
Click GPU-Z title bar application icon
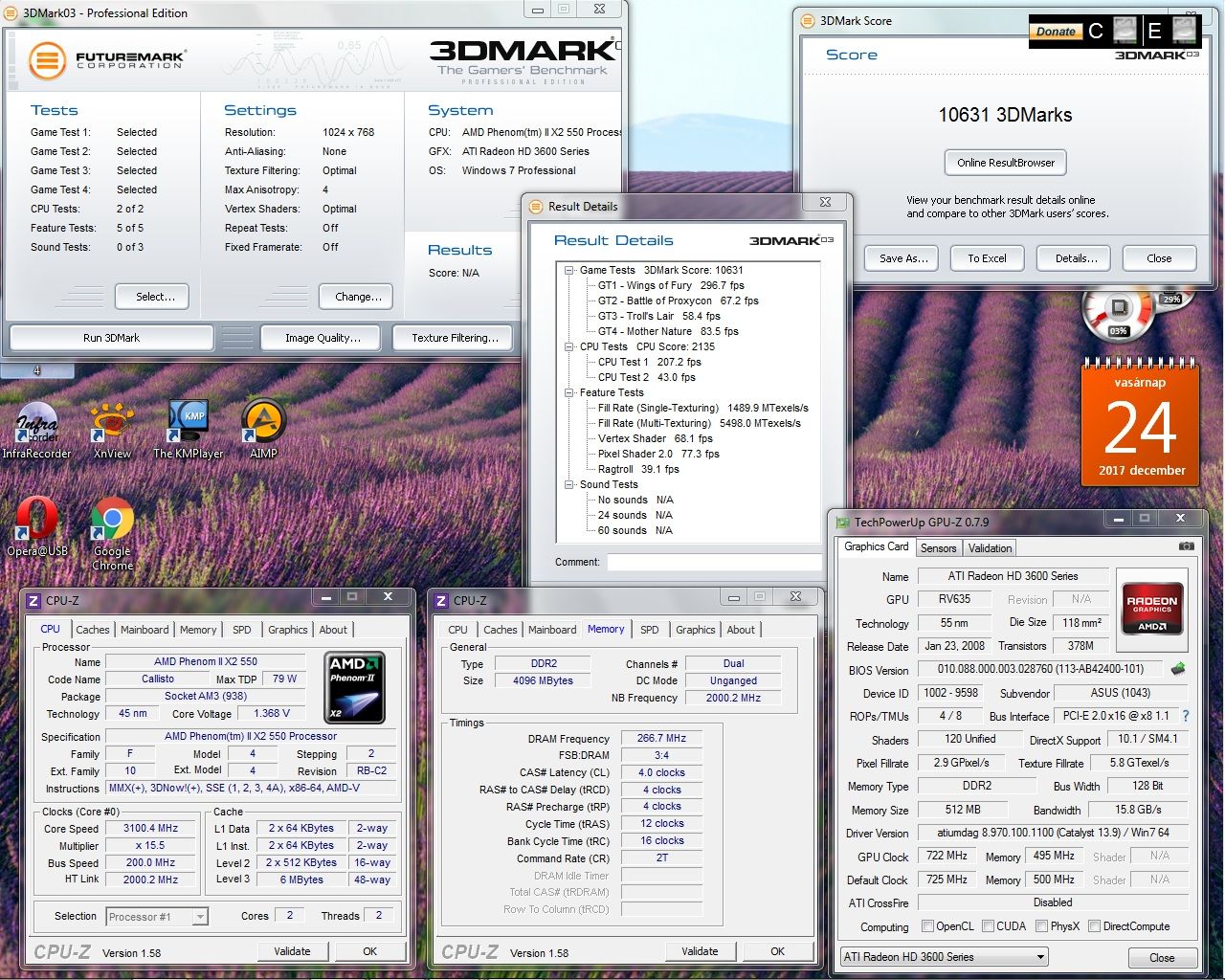coord(843,523)
